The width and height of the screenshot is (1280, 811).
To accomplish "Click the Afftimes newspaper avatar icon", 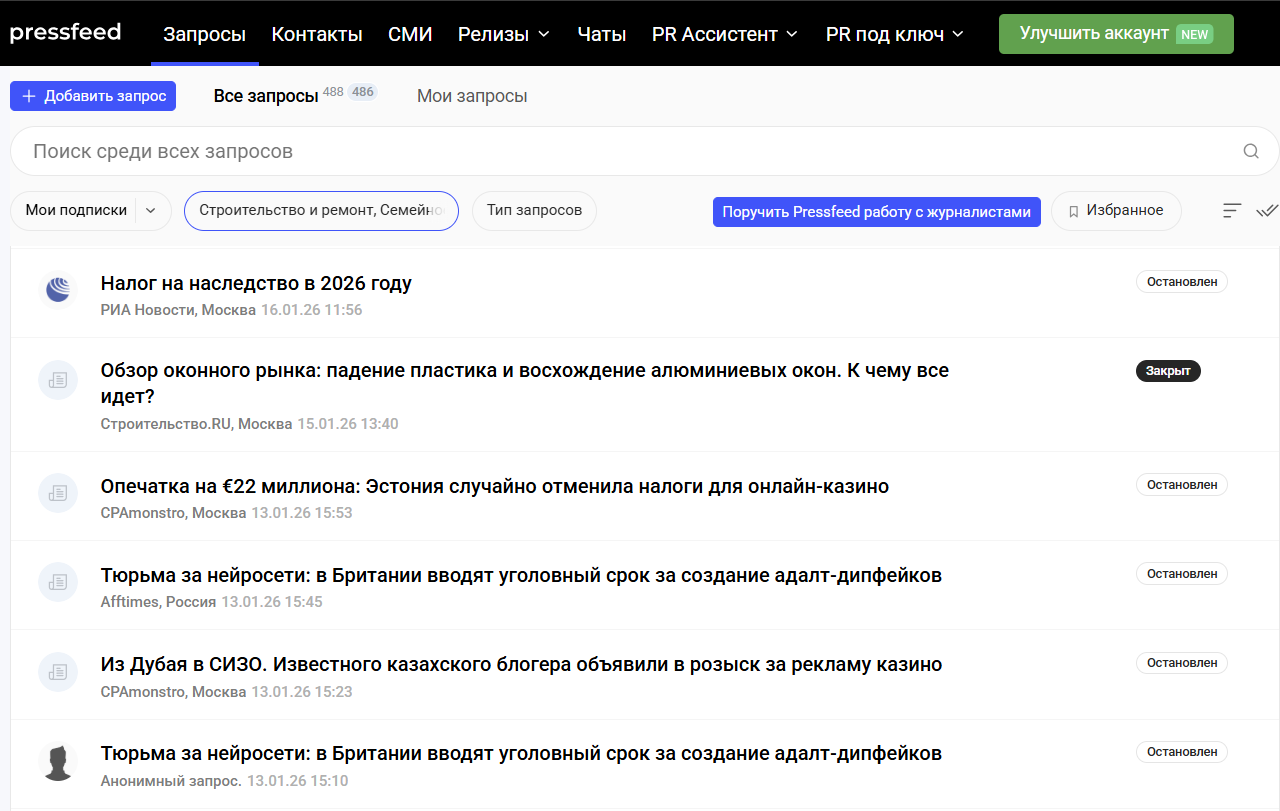I will (58, 583).
